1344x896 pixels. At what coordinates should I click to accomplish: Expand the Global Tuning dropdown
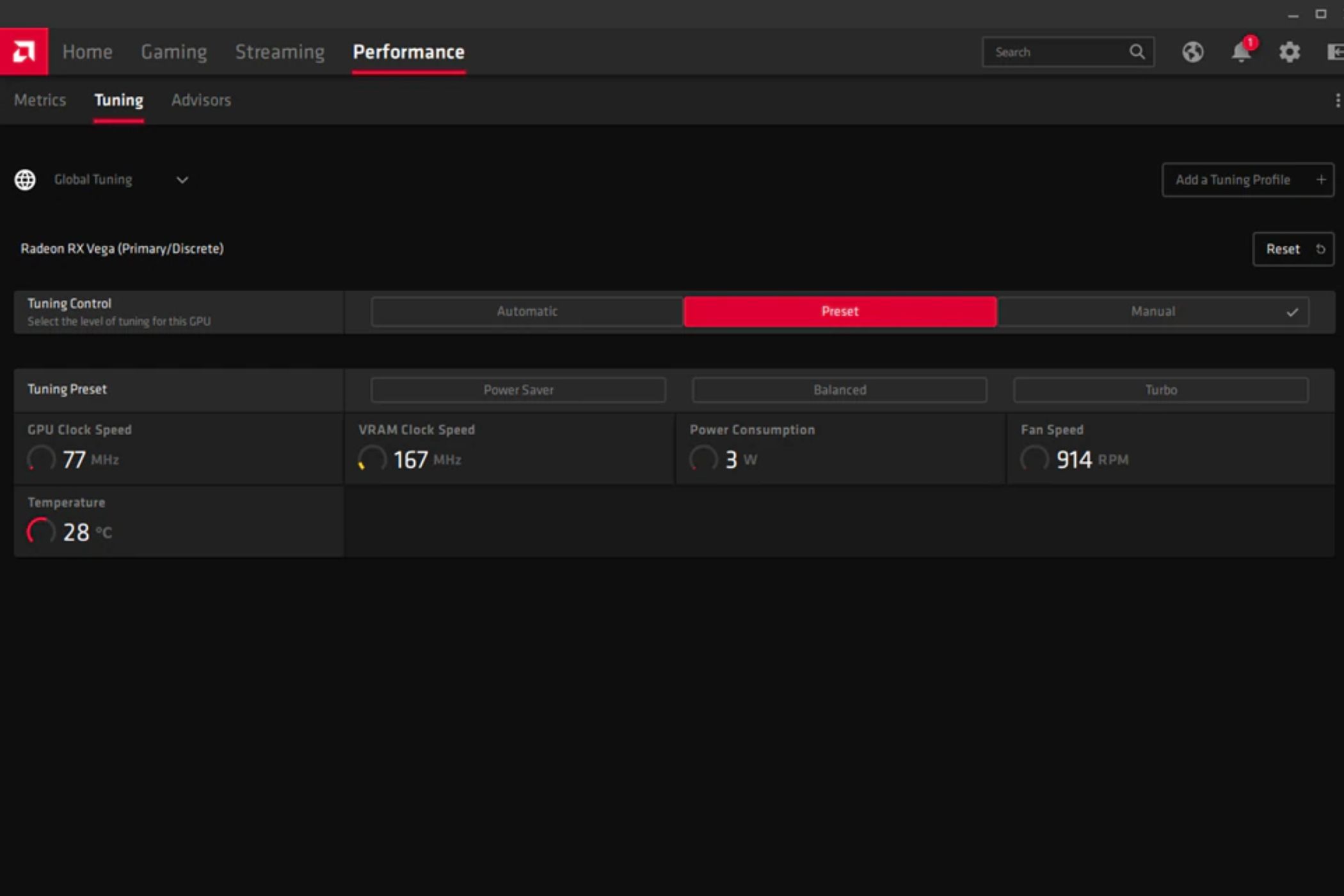[x=182, y=180]
